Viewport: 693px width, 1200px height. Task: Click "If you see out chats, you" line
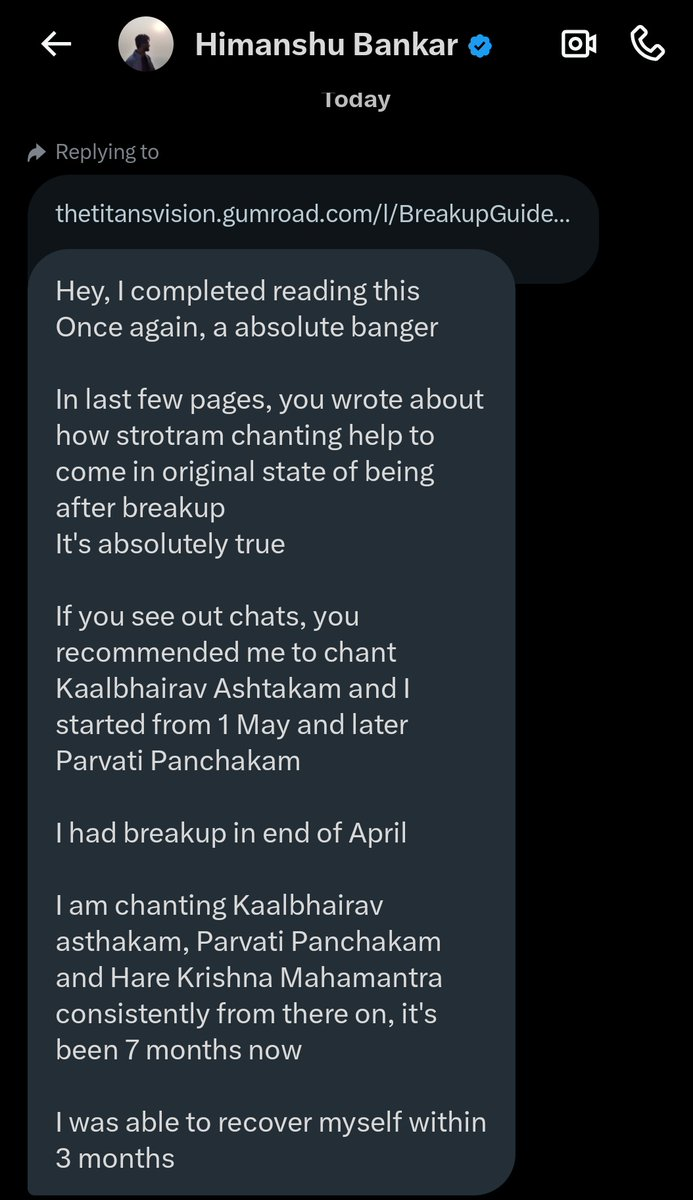pyautogui.click(x=207, y=616)
